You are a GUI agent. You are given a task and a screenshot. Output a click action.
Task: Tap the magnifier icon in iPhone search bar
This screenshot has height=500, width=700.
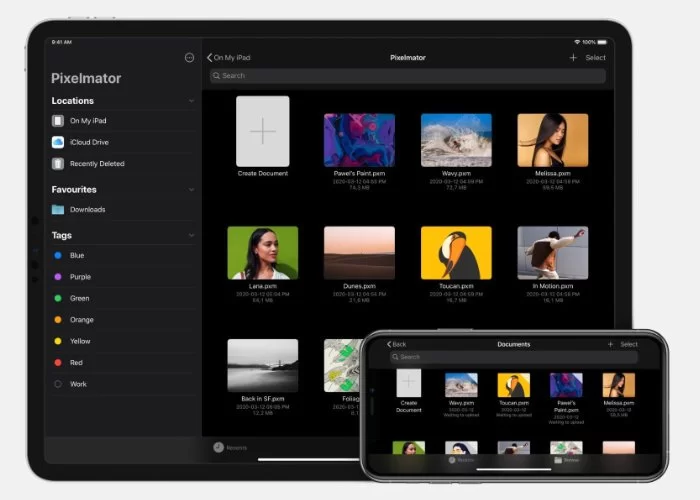point(395,357)
